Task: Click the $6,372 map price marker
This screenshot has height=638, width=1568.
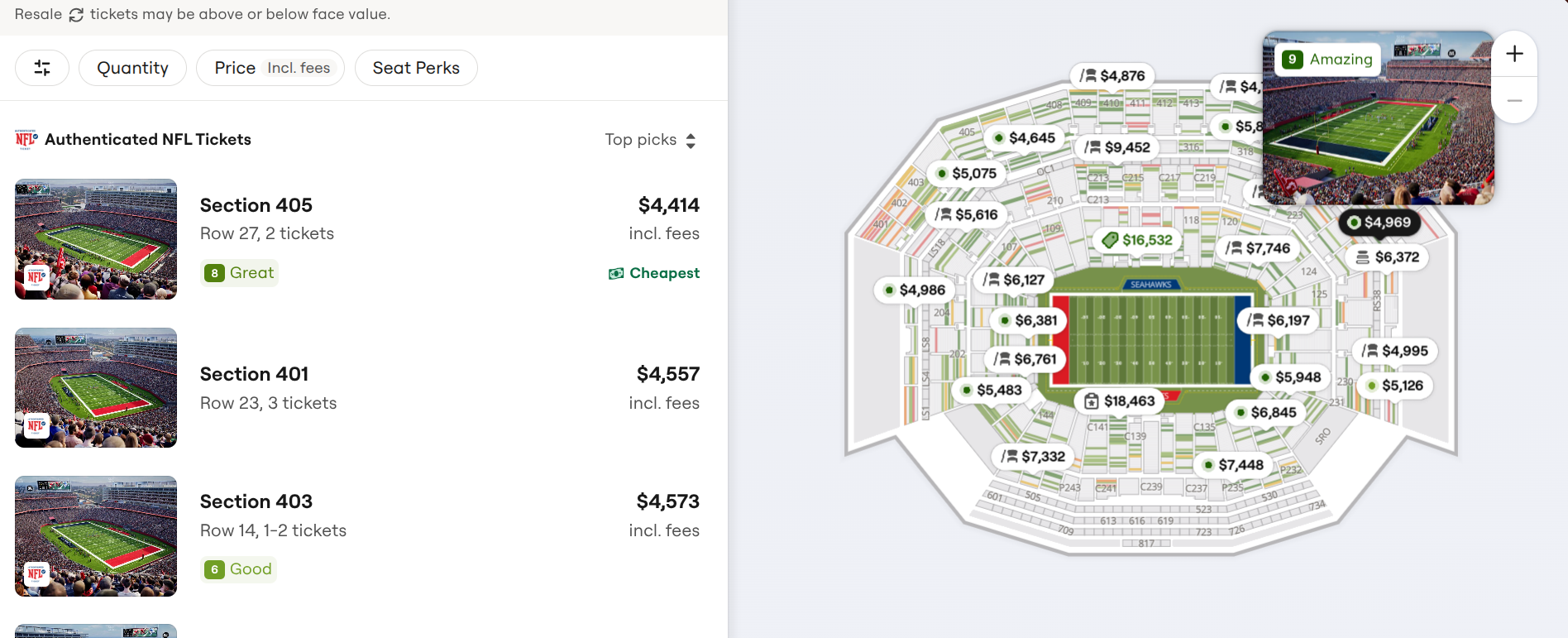Action: click(1388, 257)
